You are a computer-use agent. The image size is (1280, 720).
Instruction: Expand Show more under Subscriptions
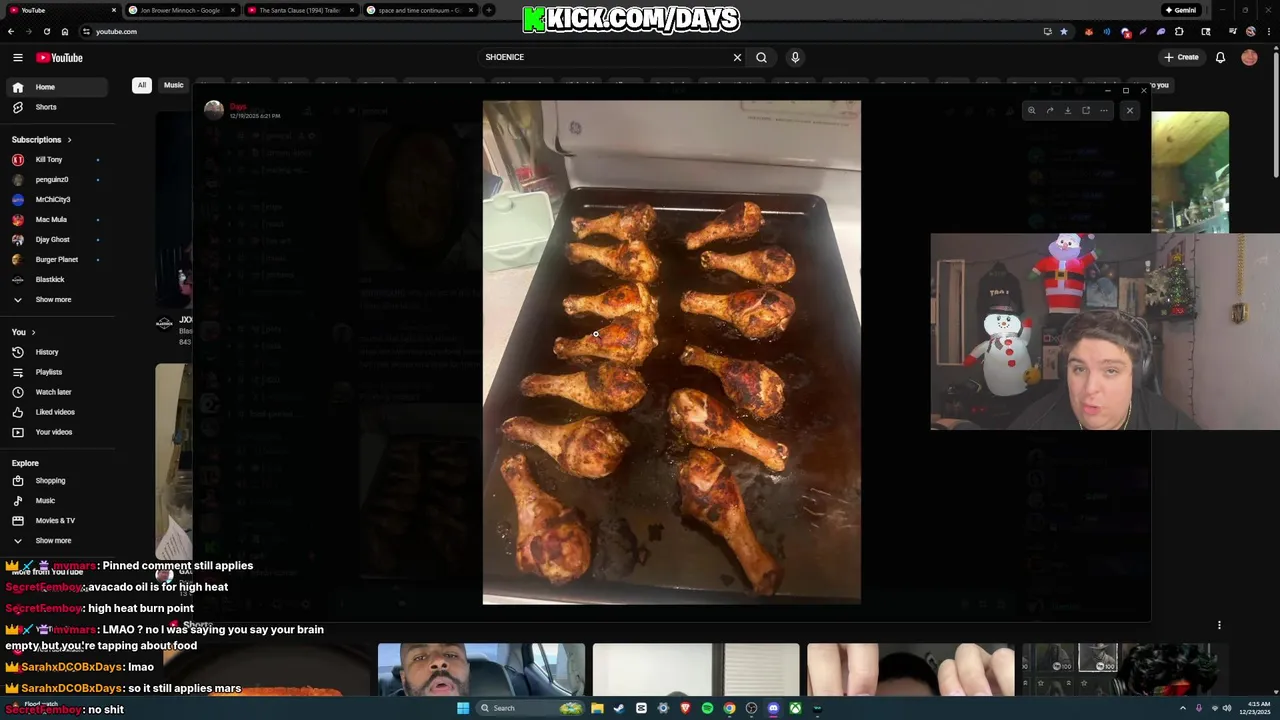(x=57, y=300)
